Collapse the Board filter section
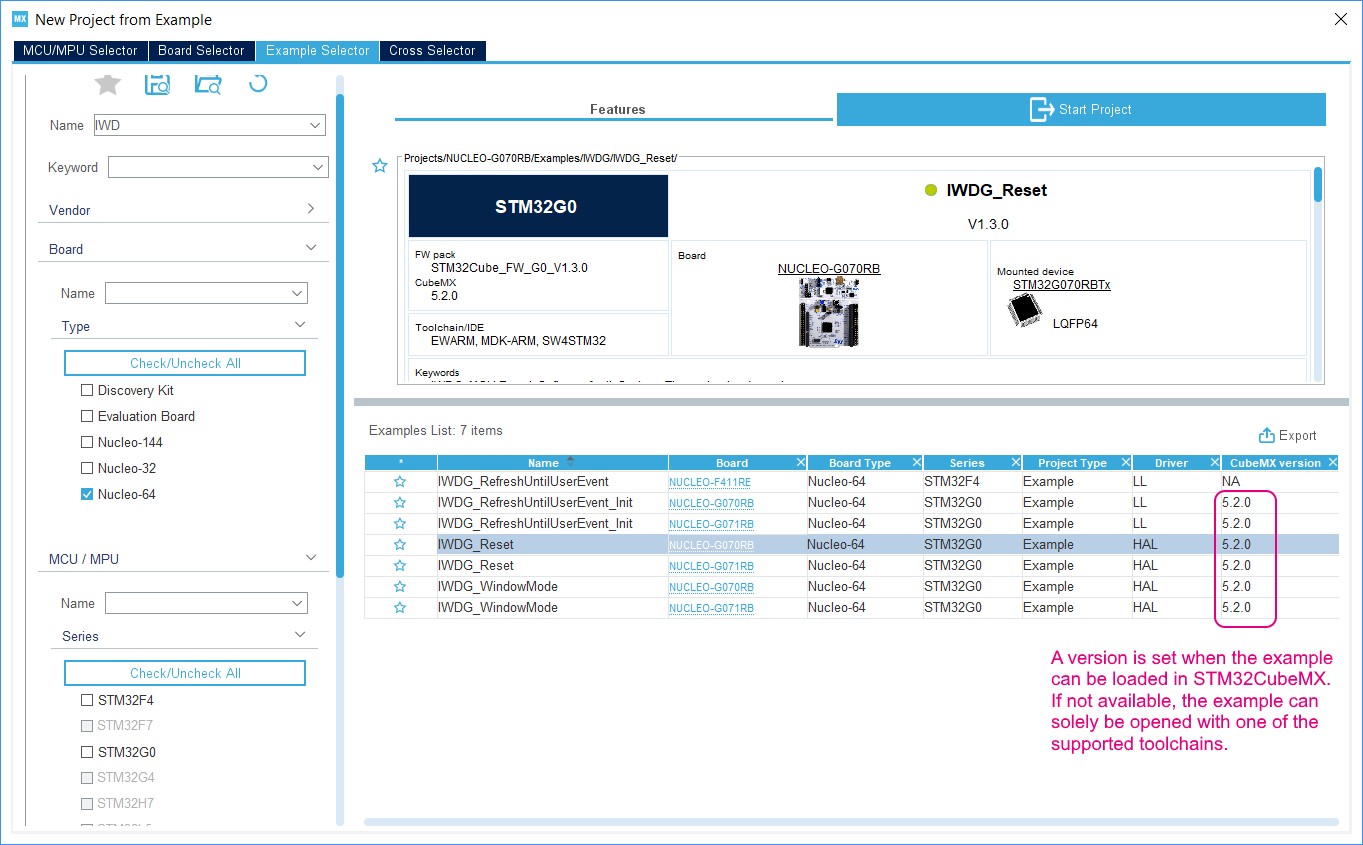The image size is (1363, 845). coord(311,248)
